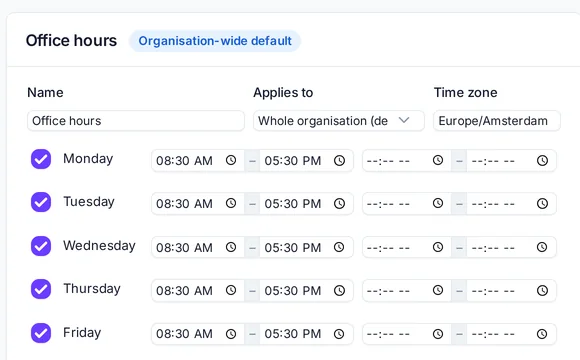Click Wednesday's empty second start time field

click(x=407, y=247)
